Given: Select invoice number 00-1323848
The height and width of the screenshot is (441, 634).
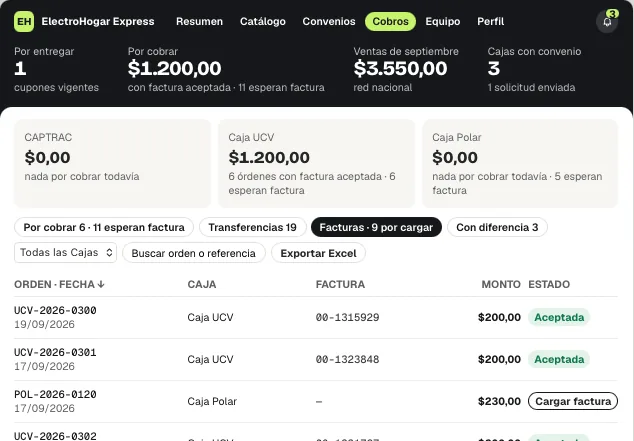Looking at the screenshot, I should 347,359.
